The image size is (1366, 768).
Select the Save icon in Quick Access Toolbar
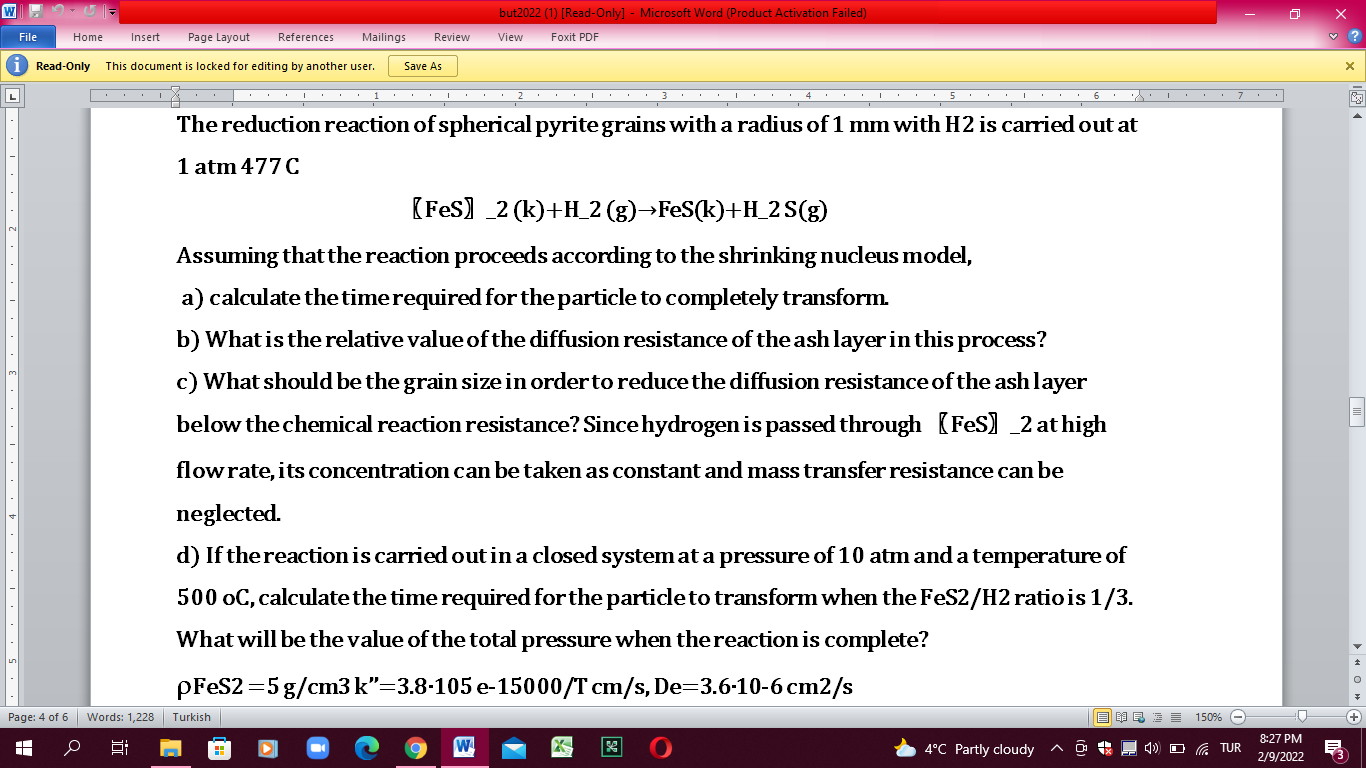tap(36, 11)
